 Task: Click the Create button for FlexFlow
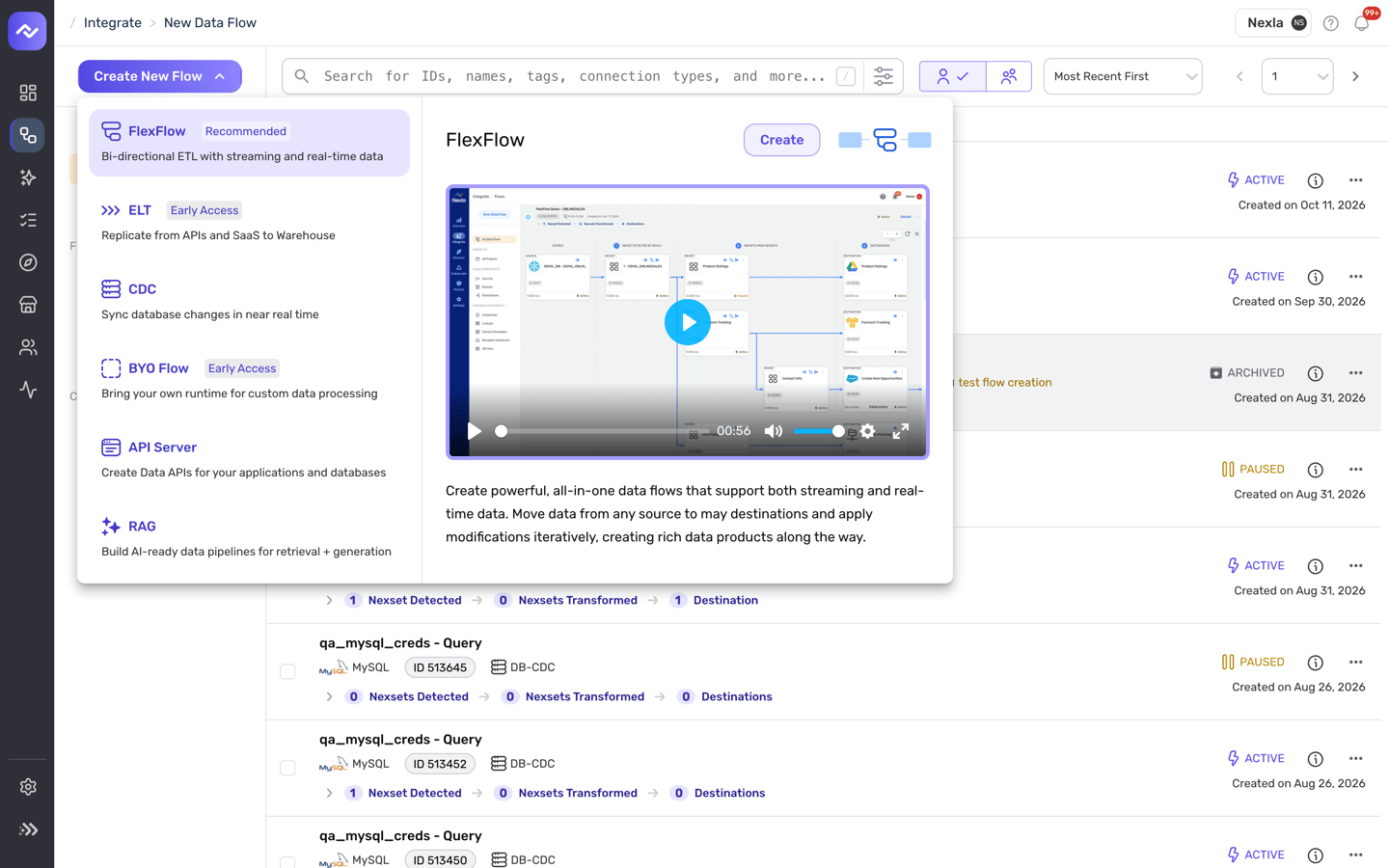[781, 140]
